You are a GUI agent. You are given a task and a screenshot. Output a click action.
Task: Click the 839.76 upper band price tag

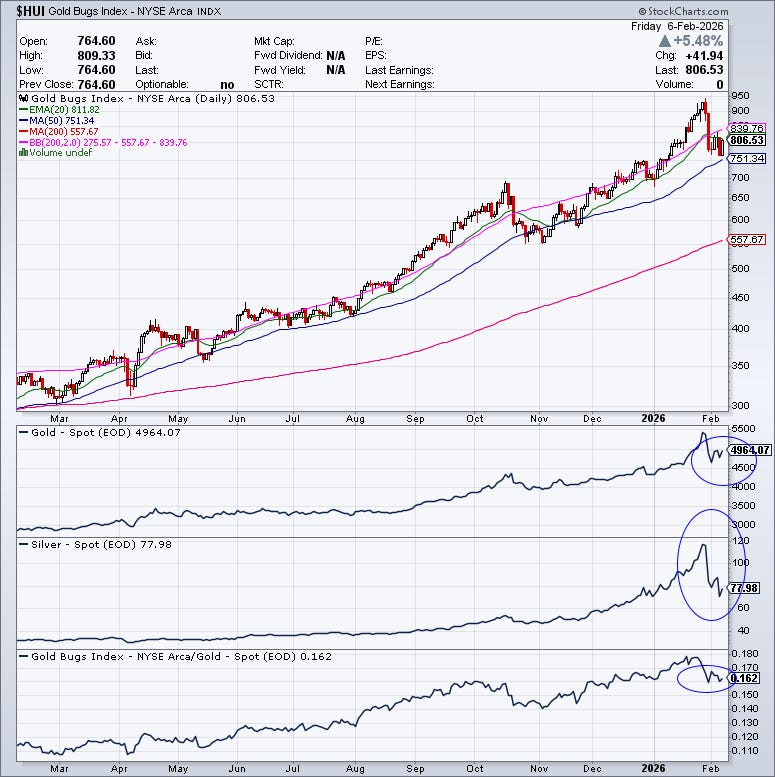(747, 128)
